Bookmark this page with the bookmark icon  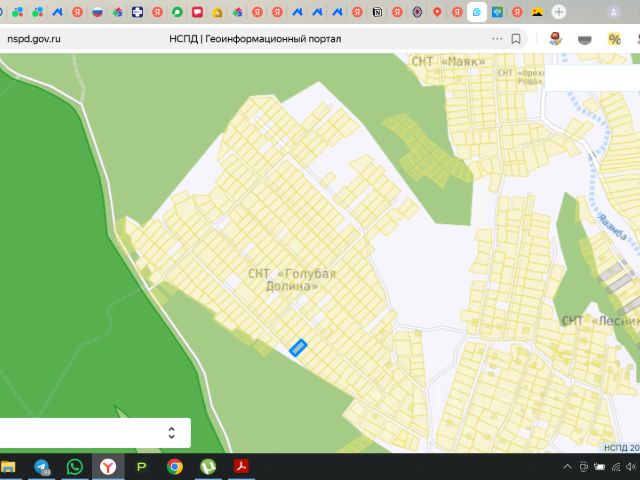pyautogui.click(x=516, y=39)
